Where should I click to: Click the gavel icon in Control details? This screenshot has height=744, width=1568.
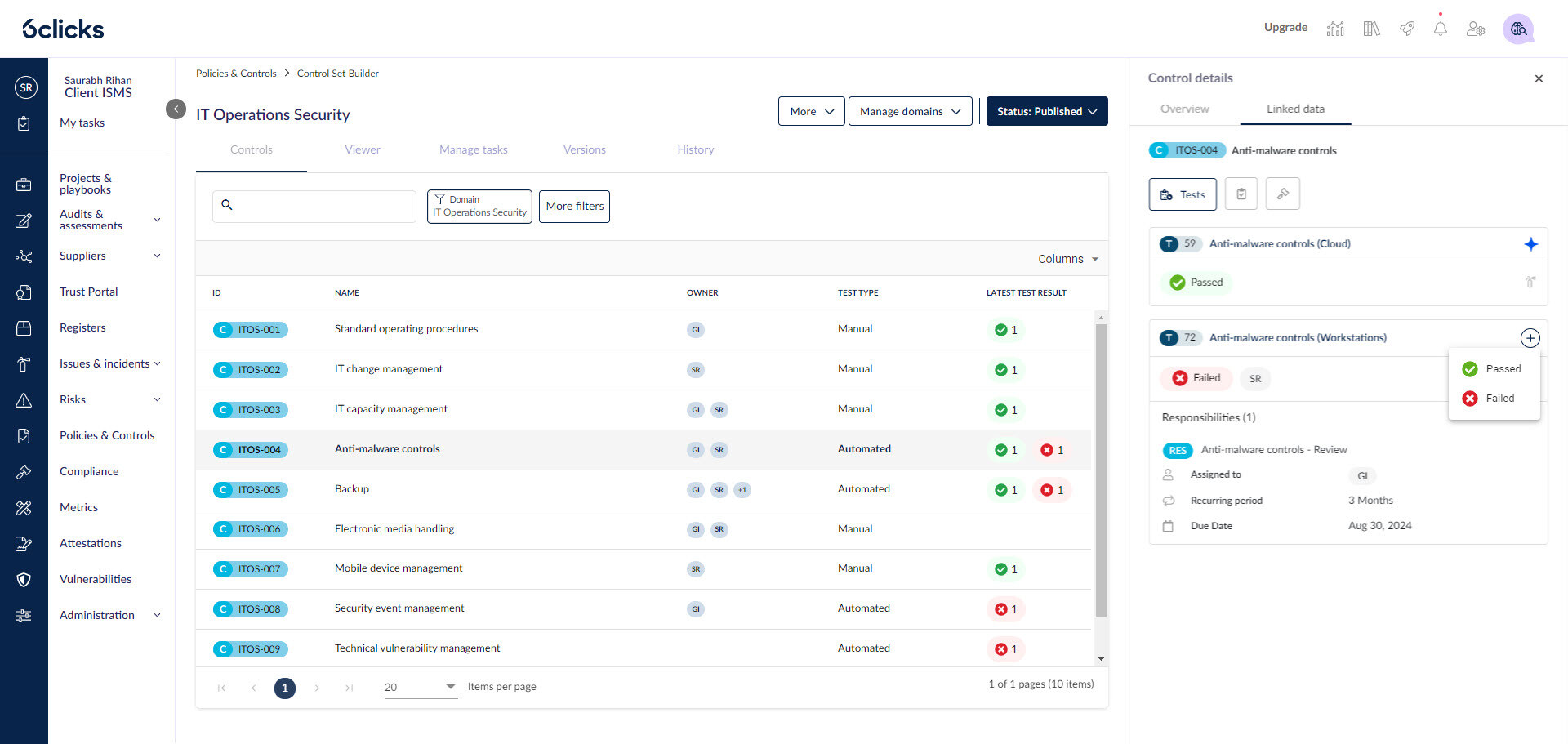pyautogui.click(x=1282, y=194)
